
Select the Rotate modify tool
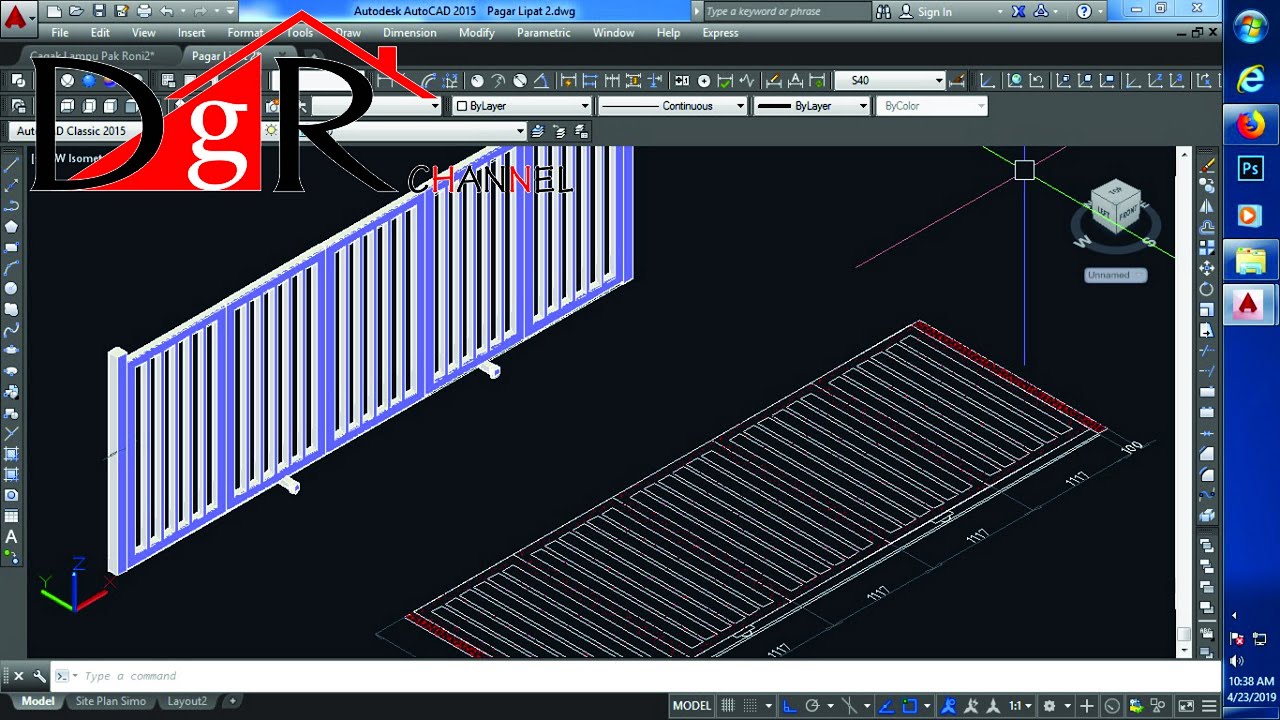[x=1207, y=289]
